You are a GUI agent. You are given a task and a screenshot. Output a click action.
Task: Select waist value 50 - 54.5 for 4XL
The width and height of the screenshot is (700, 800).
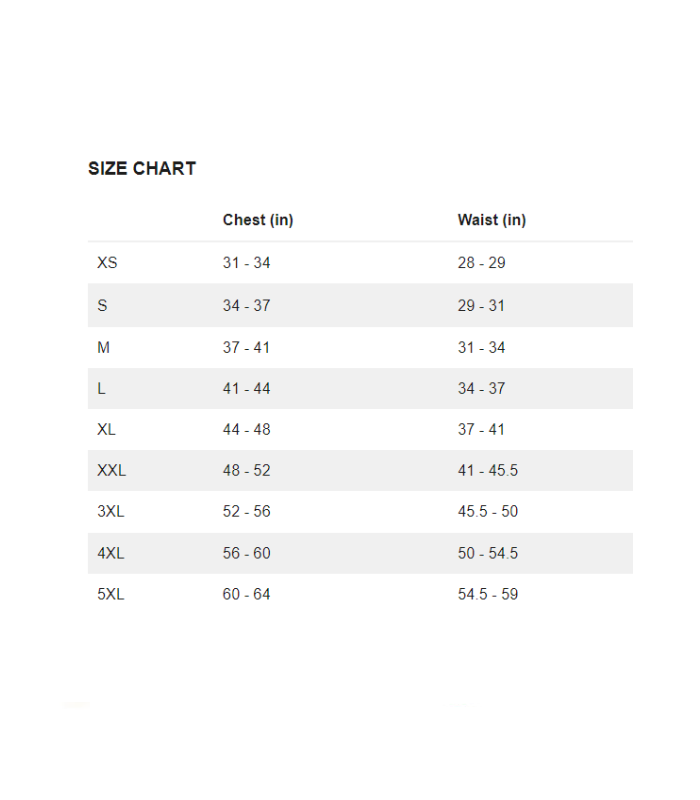tap(488, 554)
